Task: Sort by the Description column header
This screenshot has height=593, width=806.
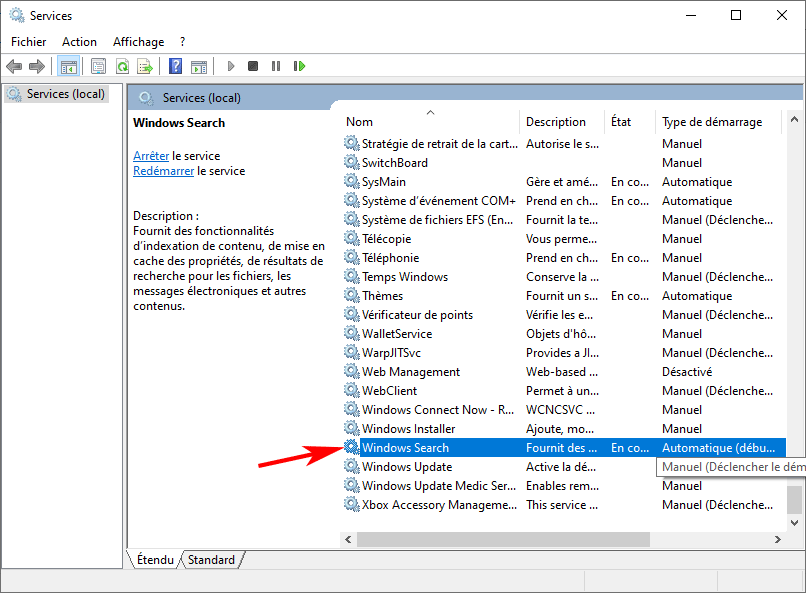Action: point(562,122)
